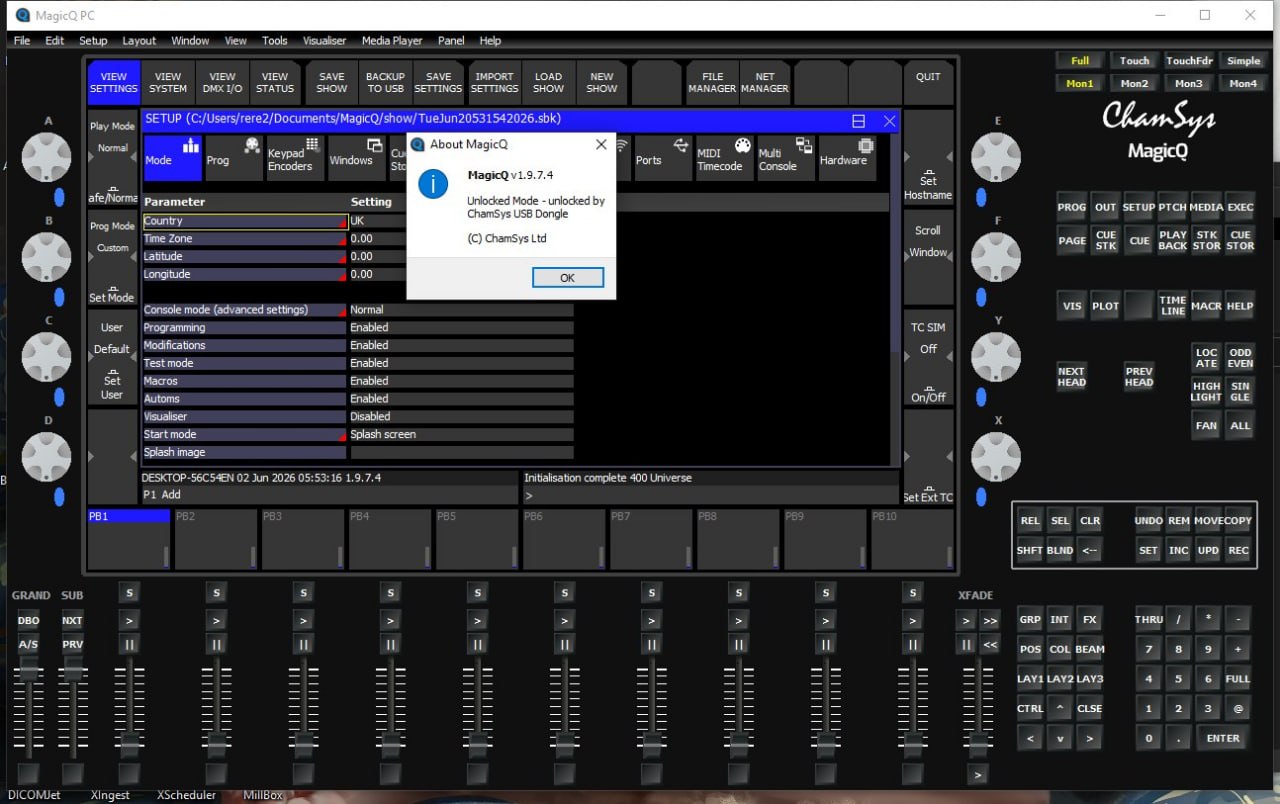Viewport: 1280px width, 804px height.
Task: Close the SETUP window with X
Action: pos(889,120)
